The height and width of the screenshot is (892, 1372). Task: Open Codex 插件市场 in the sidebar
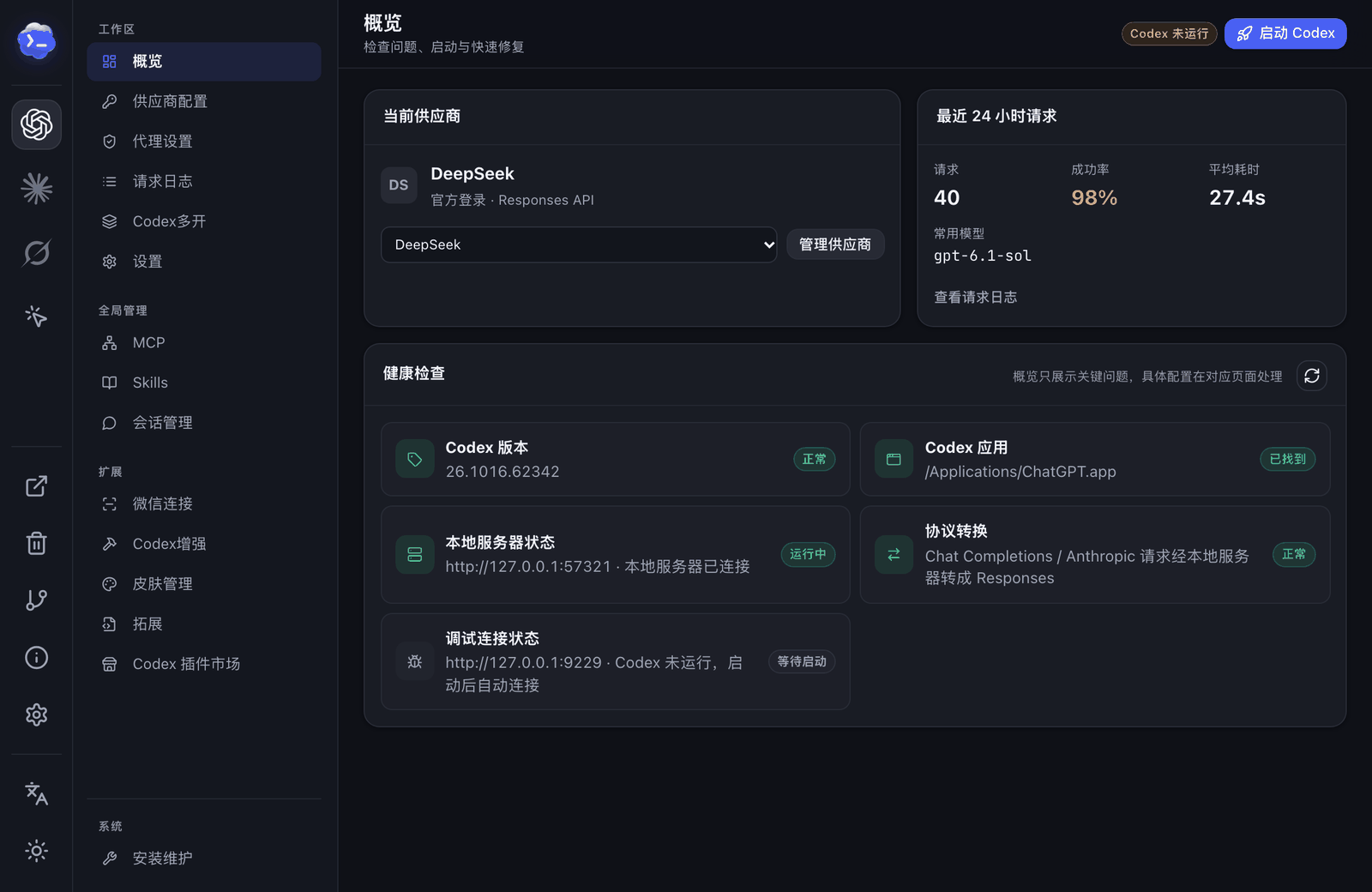(204, 664)
